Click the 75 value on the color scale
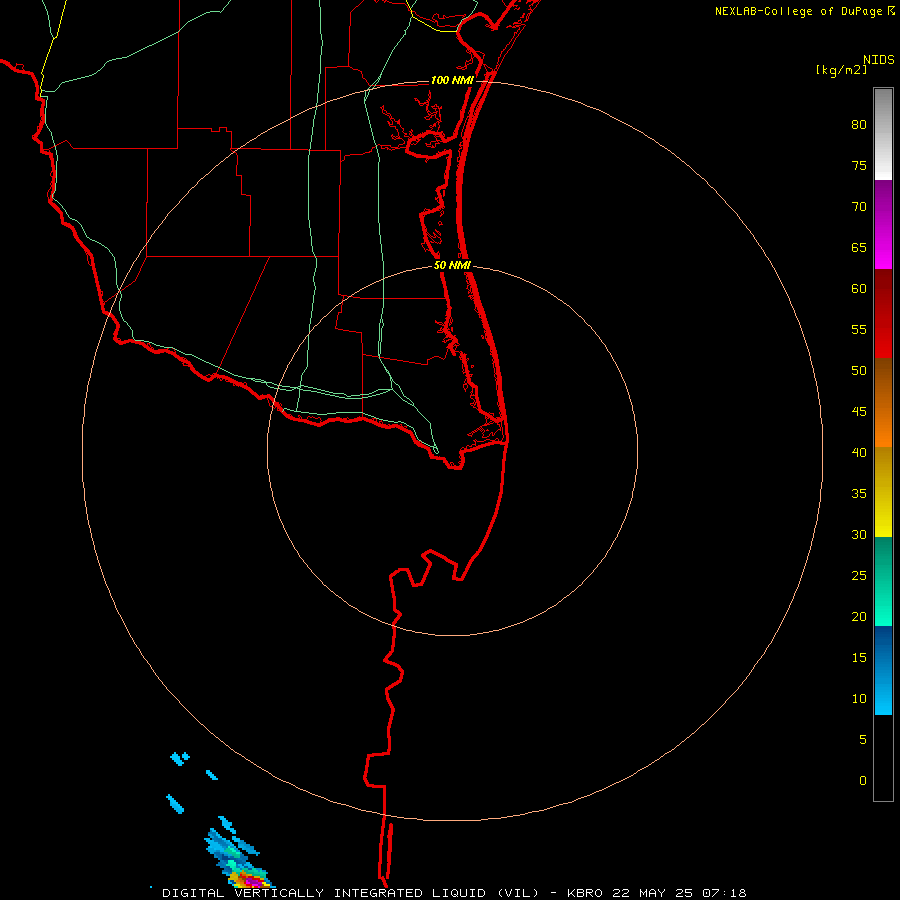The image size is (900, 900). click(859, 165)
